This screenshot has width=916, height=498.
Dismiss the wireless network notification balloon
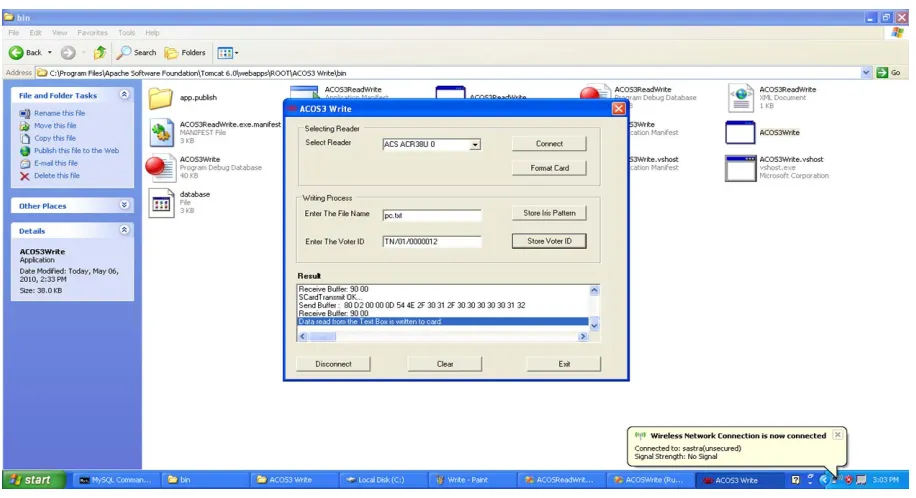coord(838,435)
